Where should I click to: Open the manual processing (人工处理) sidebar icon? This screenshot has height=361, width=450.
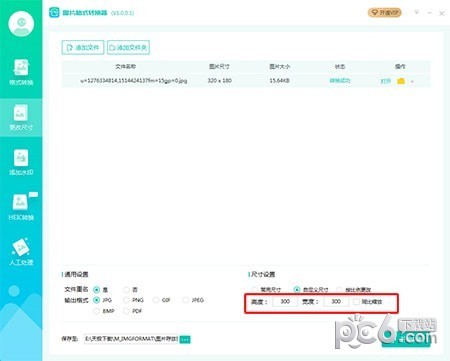point(21,252)
